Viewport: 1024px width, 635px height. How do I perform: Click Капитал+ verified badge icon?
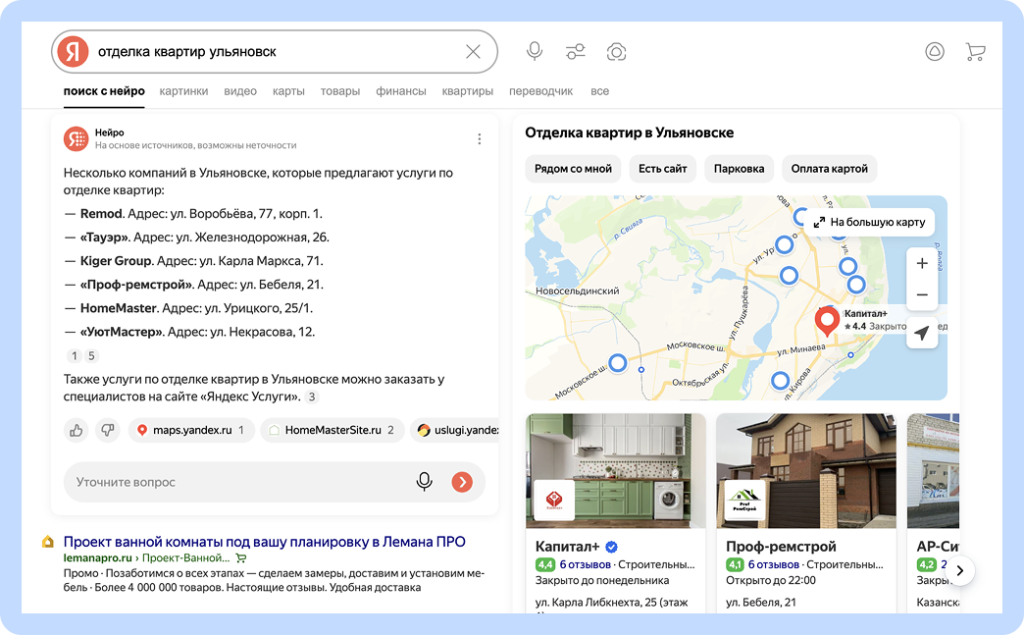coord(611,547)
